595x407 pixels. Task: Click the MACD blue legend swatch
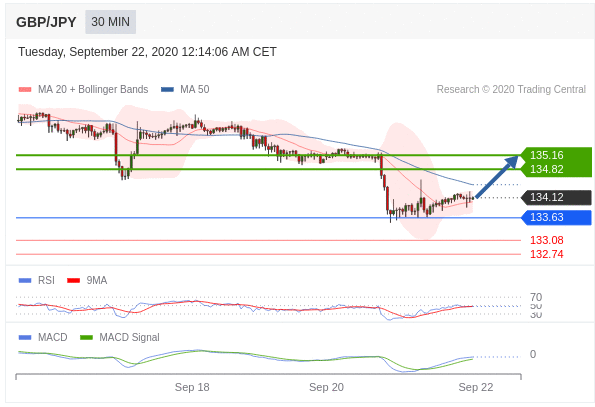[x=25, y=337]
